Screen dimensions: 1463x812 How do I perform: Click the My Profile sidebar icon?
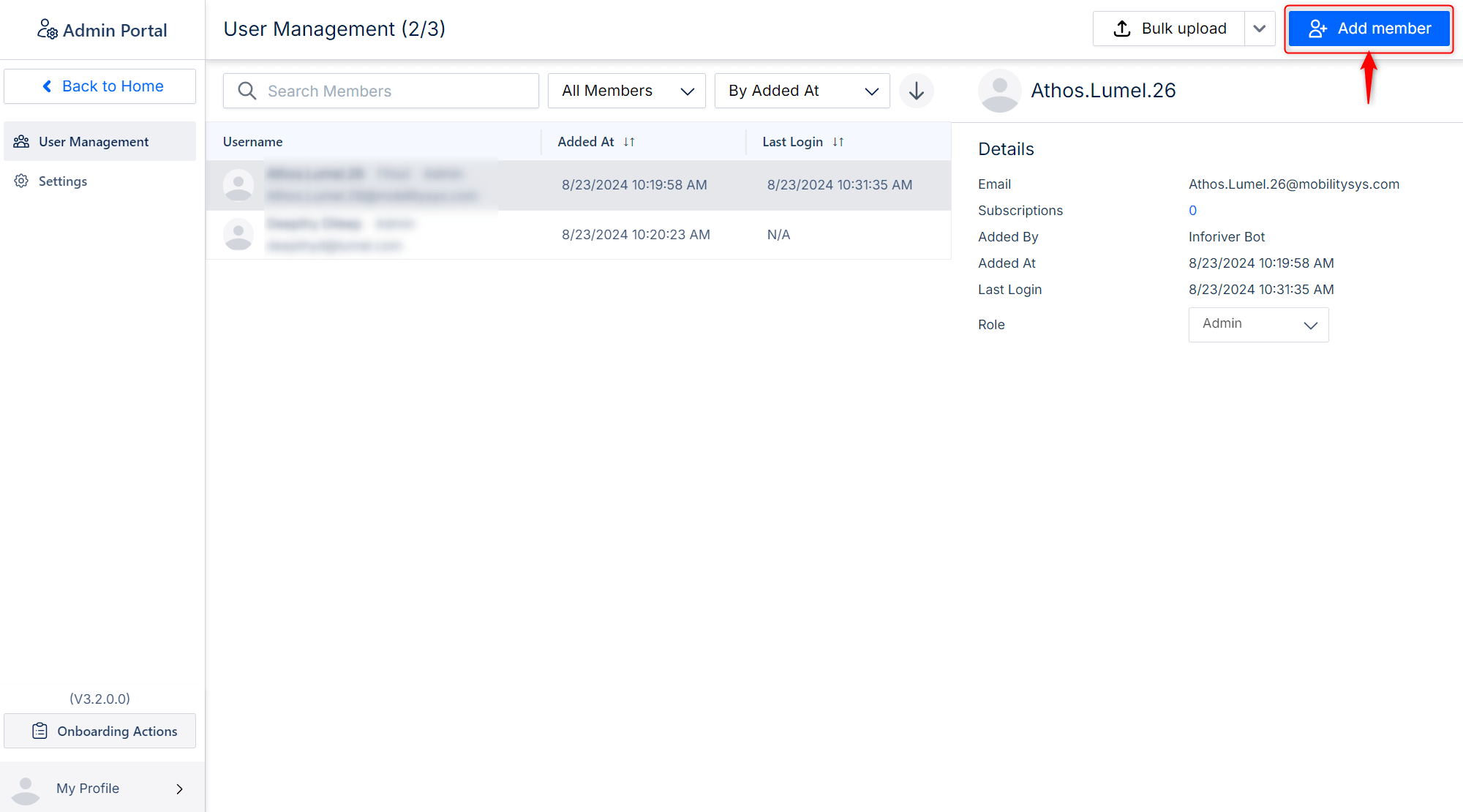pyautogui.click(x=26, y=787)
